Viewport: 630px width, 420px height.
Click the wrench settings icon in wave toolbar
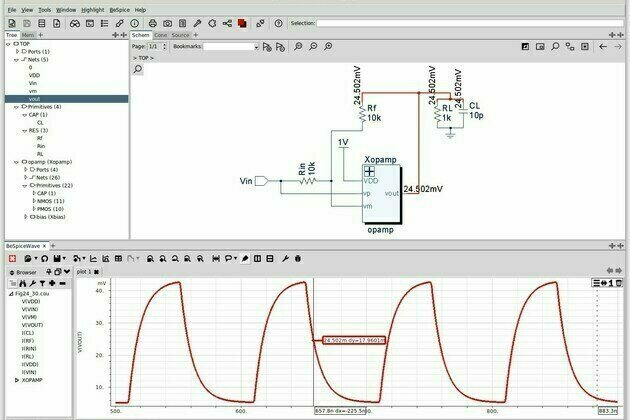pos(285,258)
